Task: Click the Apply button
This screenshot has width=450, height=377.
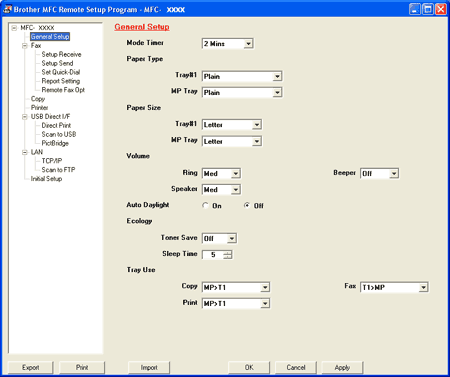Action: tap(342, 367)
